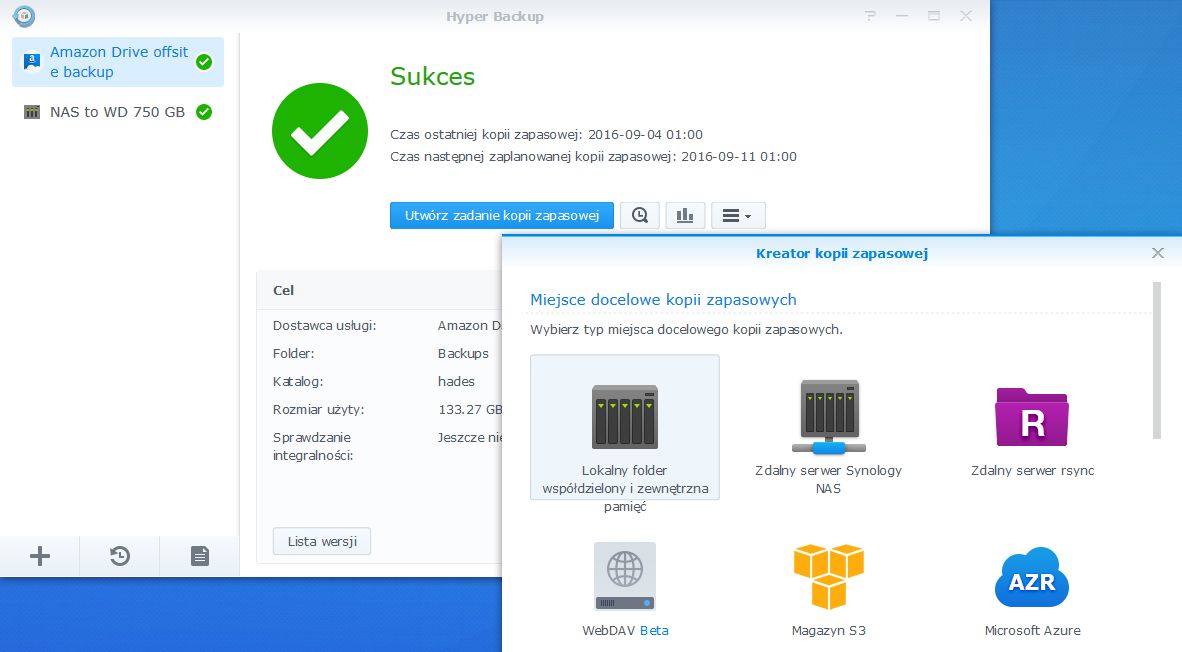Choose Lokalny folder współdzielony i zewnętrzna pamięć
The image size is (1182, 652).
625,427
